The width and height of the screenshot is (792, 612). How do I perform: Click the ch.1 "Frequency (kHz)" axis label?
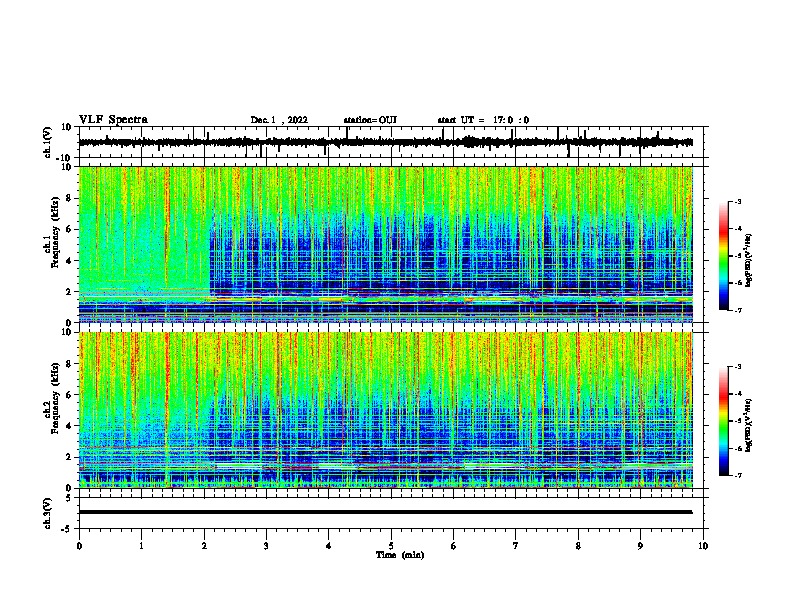point(55,232)
